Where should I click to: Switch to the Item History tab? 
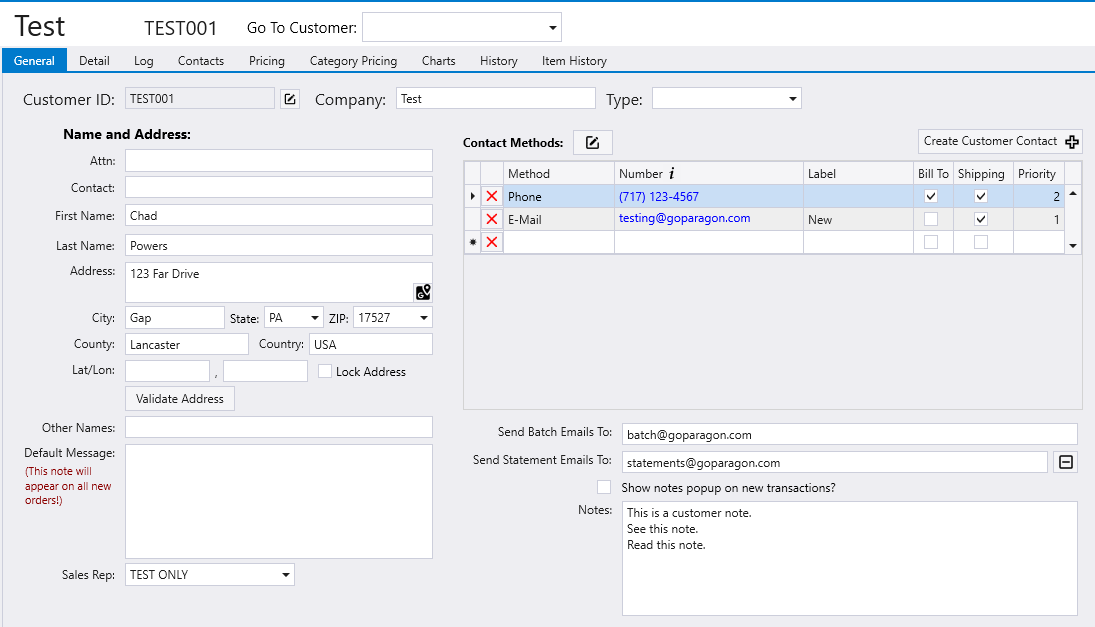(x=574, y=61)
